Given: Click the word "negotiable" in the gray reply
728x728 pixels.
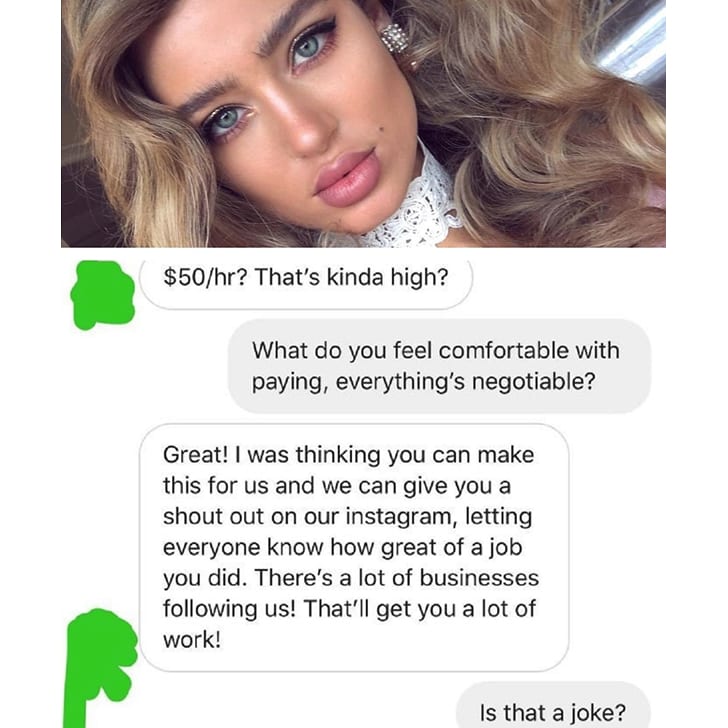Looking at the screenshot, I should click(x=533, y=382).
